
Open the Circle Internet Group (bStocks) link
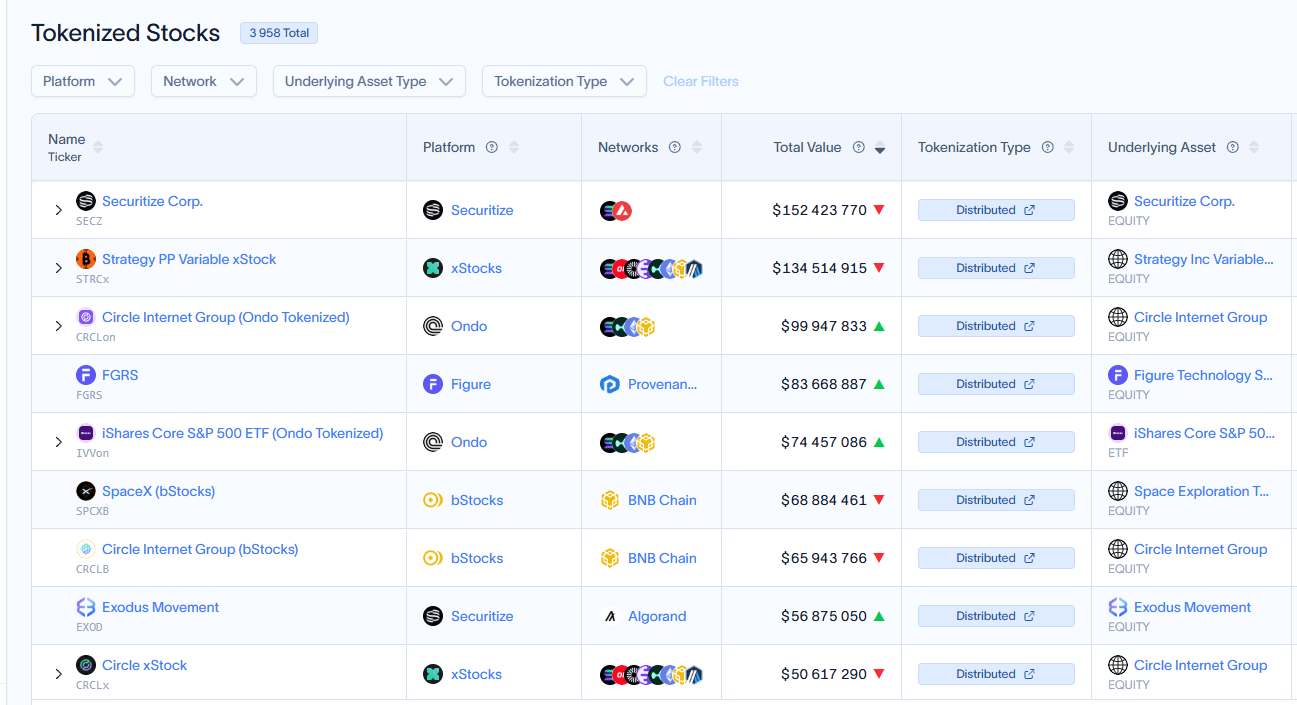tap(200, 549)
